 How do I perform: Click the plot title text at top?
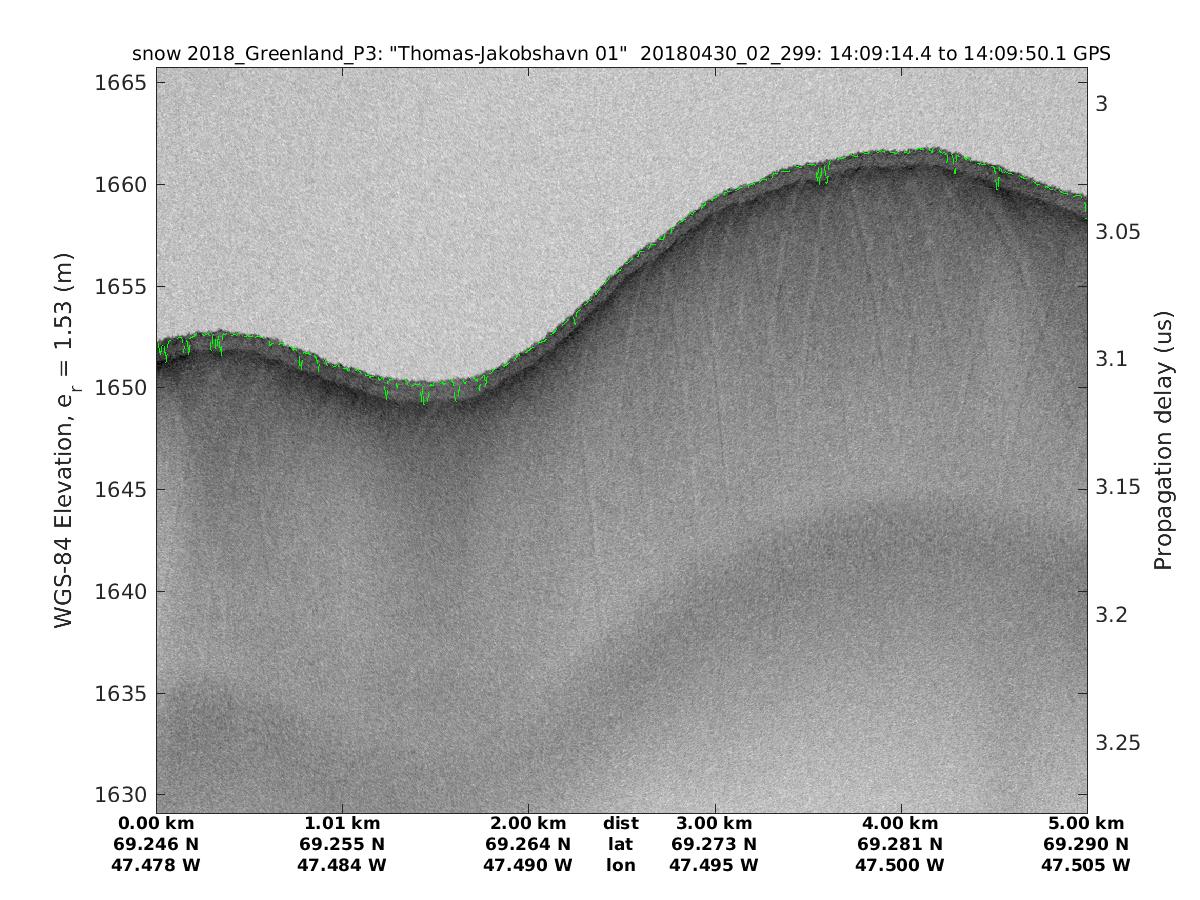click(x=621, y=54)
